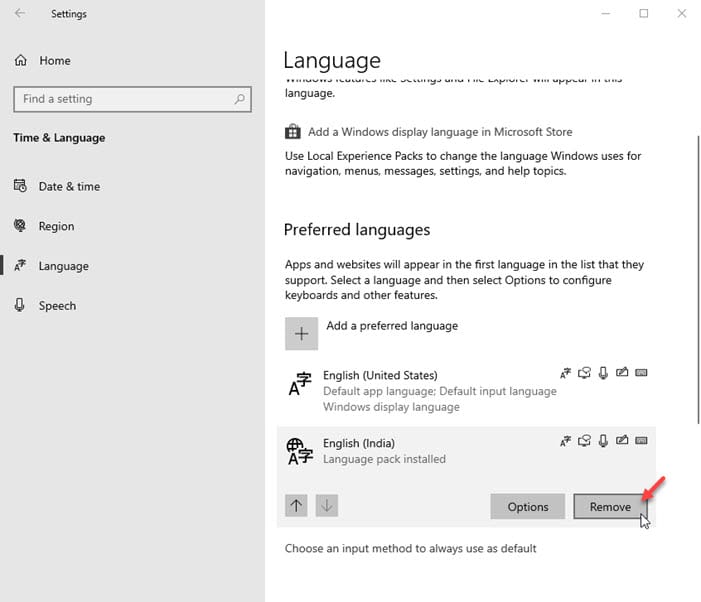701x602 pixels.
Task: Select Language in the sidebar
Action: (x=63, y=266)
